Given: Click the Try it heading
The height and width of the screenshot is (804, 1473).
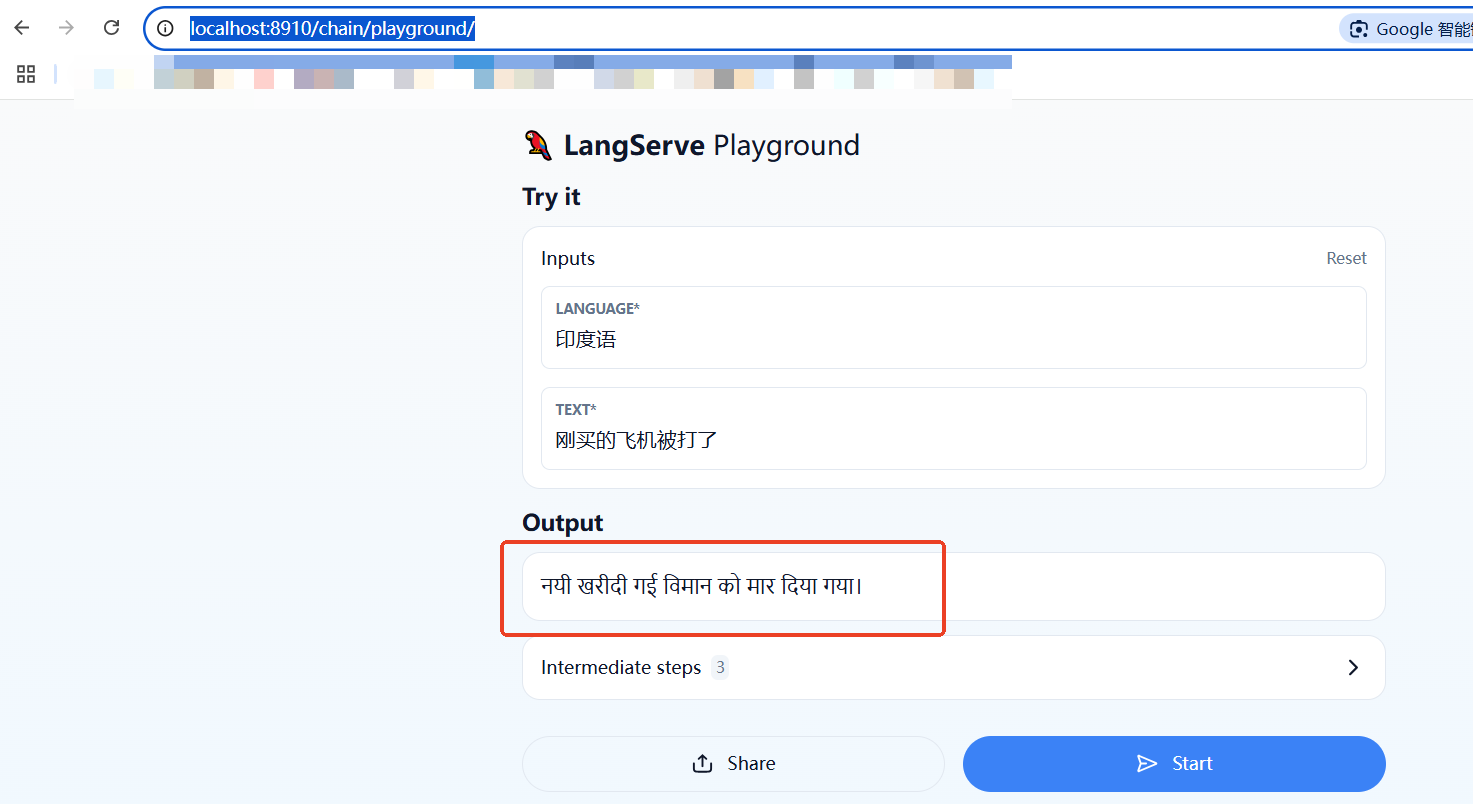Looking at the screenshot, I should 551,197.
